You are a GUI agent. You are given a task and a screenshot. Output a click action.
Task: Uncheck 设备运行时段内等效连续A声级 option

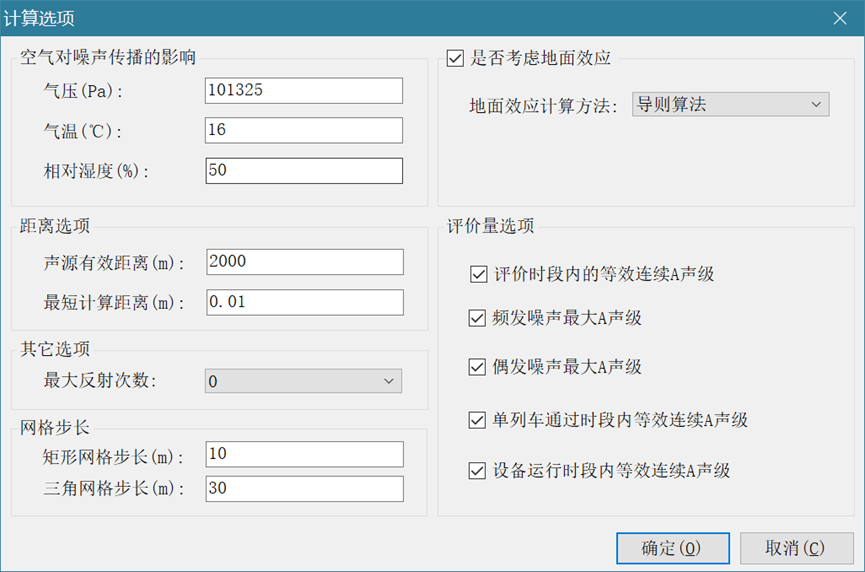coord(477,470)
